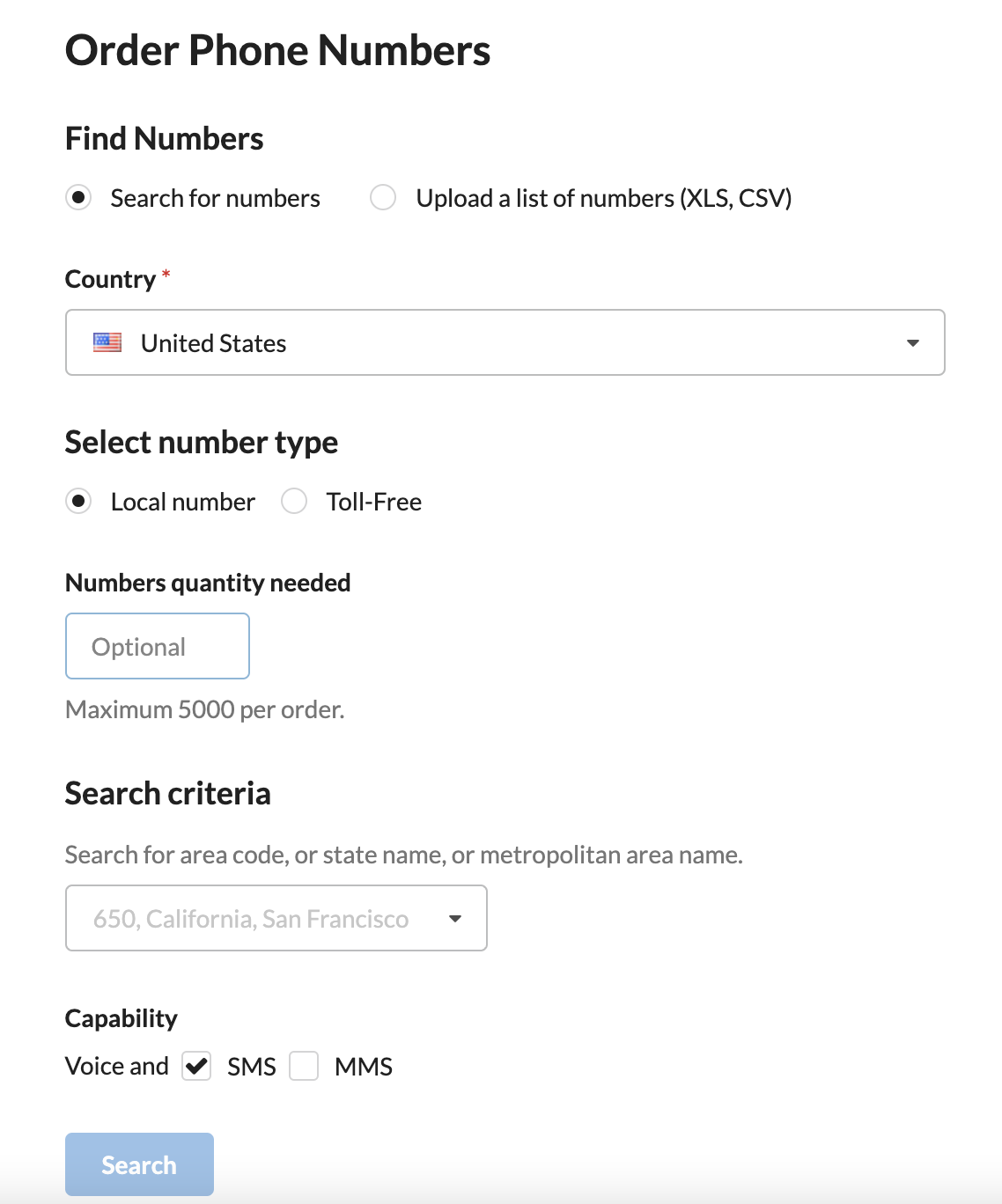The height and width of the screenshot is (1204, 1002).
Task: Uncheck the SMS capability checkbox
Action: (196, 1066)
